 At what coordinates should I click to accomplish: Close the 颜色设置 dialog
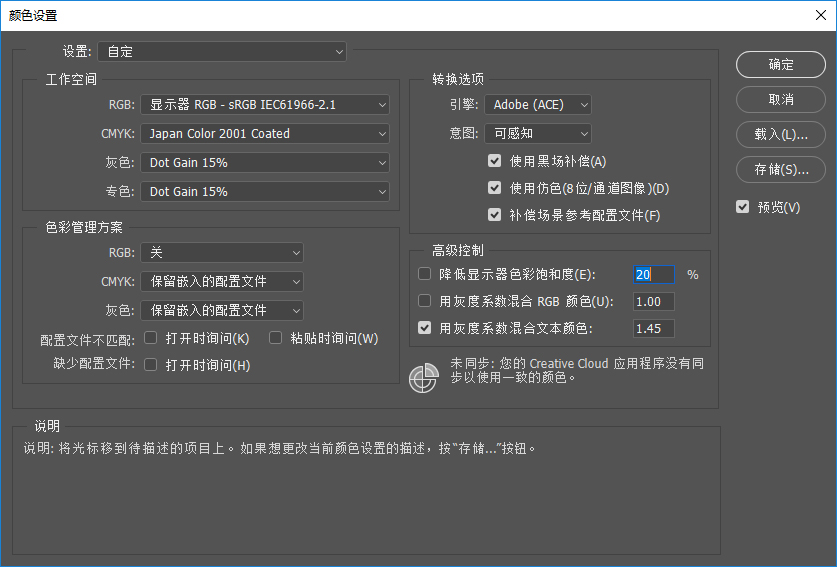click(x=821, y=15)
